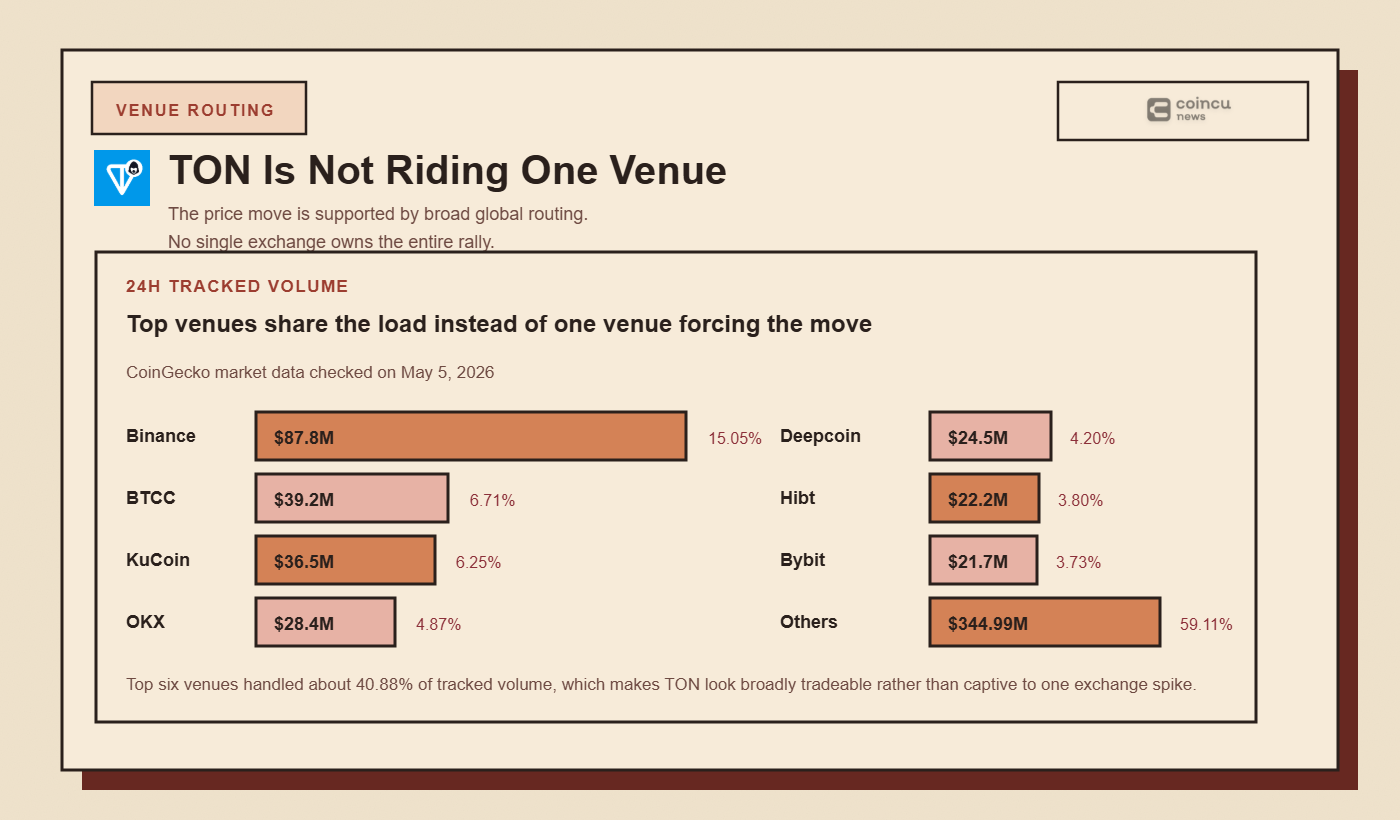Click the 6.71% BTCC share value
This screenshot has height=820, width=1400.
[492, 500]
